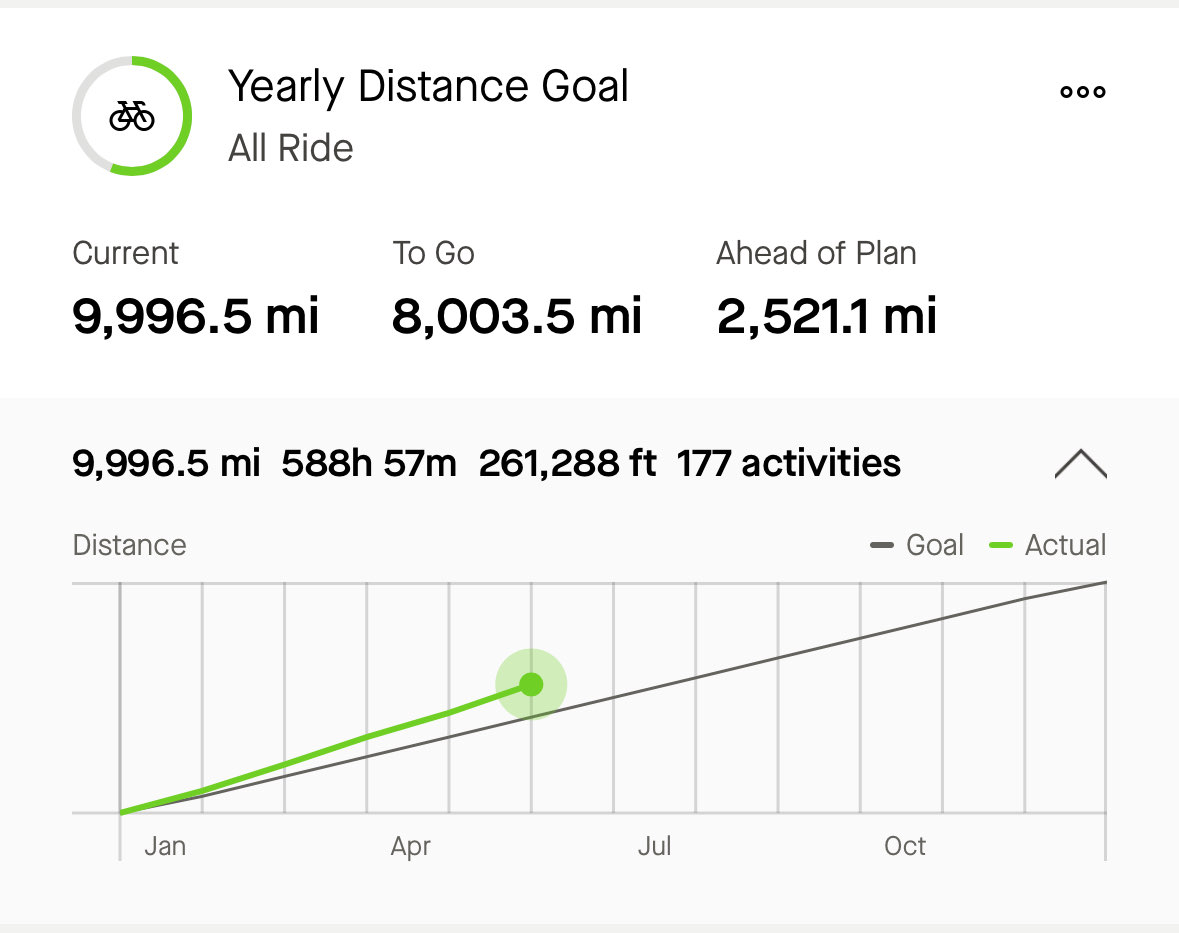Collapse the chart with the up chevron
This screenshot has height=933, width=1179.
(x=1080, y=464)
